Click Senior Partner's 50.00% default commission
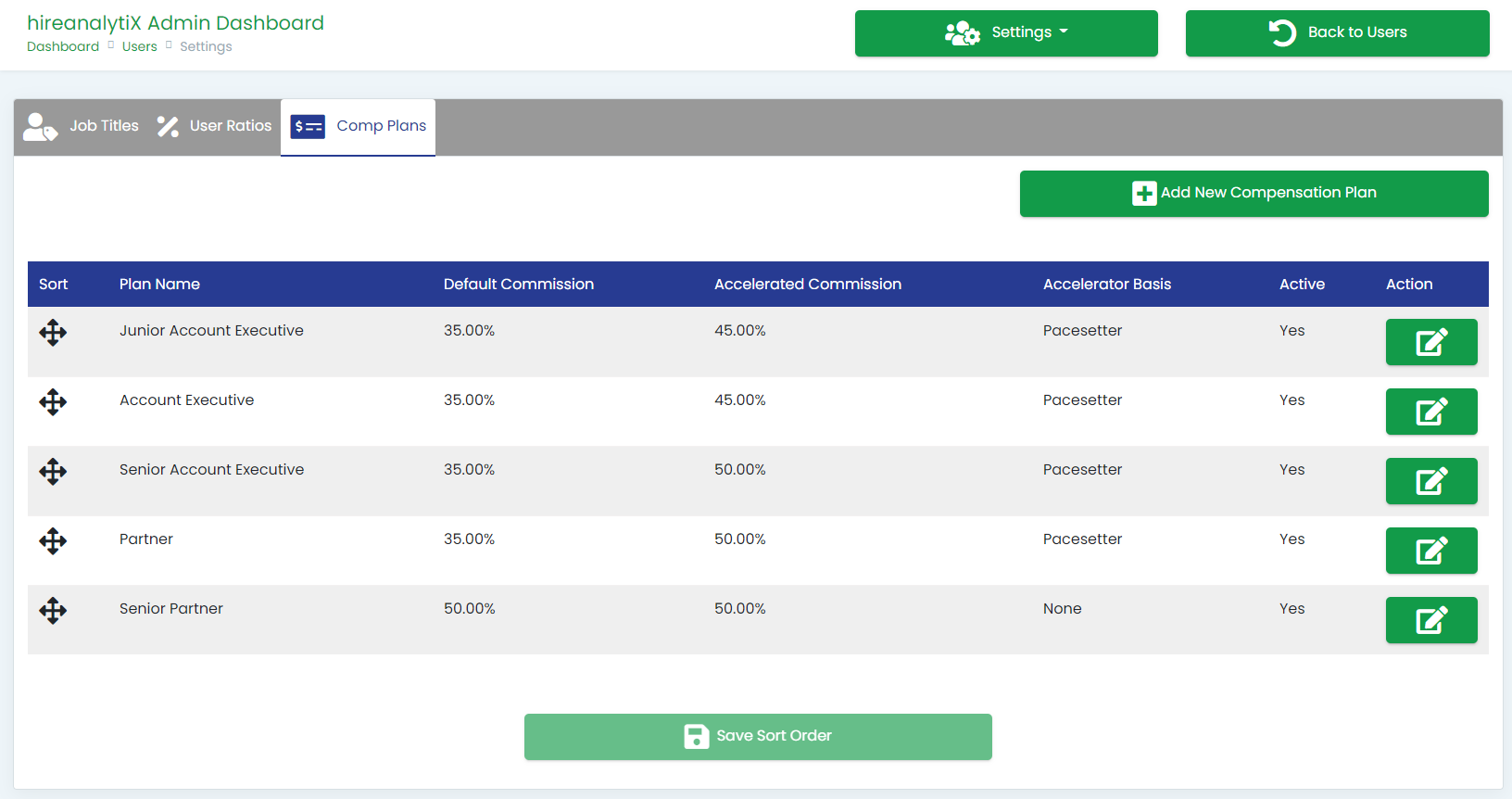This screenshot has width=1512, height=799. tap(470, 609)
